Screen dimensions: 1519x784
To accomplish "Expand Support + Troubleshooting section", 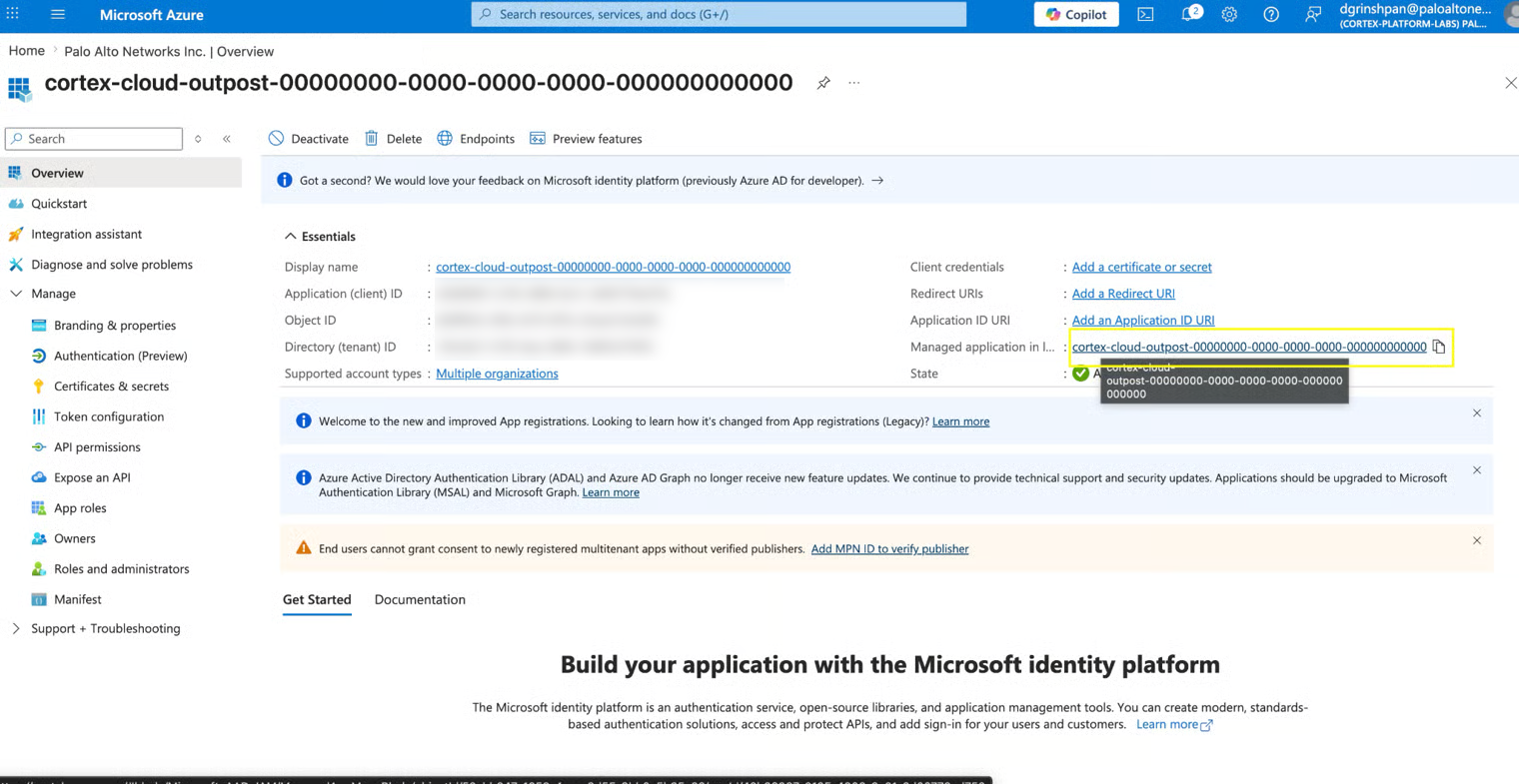I will (16, 628).
